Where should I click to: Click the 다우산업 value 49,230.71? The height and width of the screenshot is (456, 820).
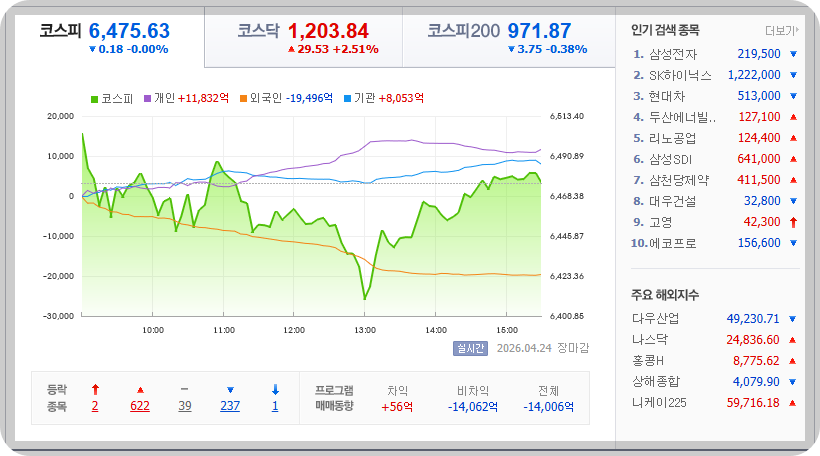(x=753, y=318)
